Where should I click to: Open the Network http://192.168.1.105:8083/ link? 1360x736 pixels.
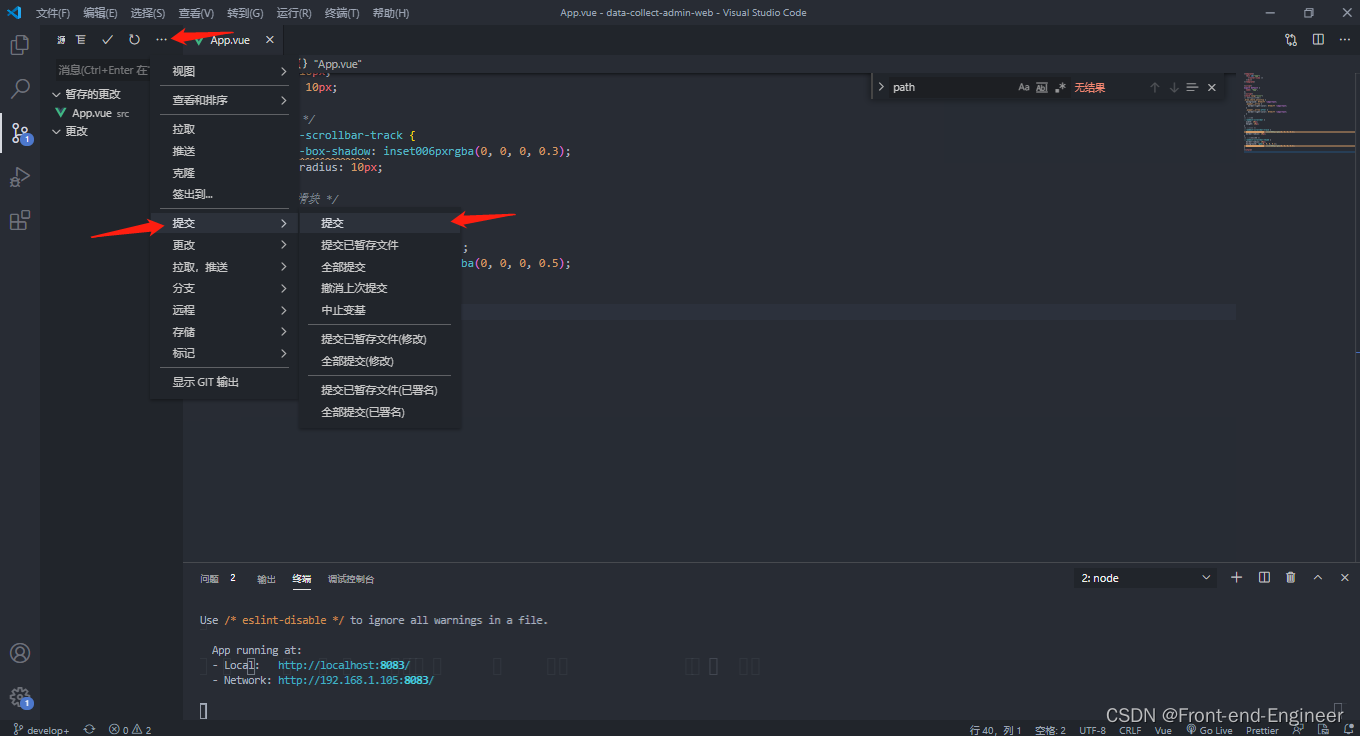pos(356,680)
